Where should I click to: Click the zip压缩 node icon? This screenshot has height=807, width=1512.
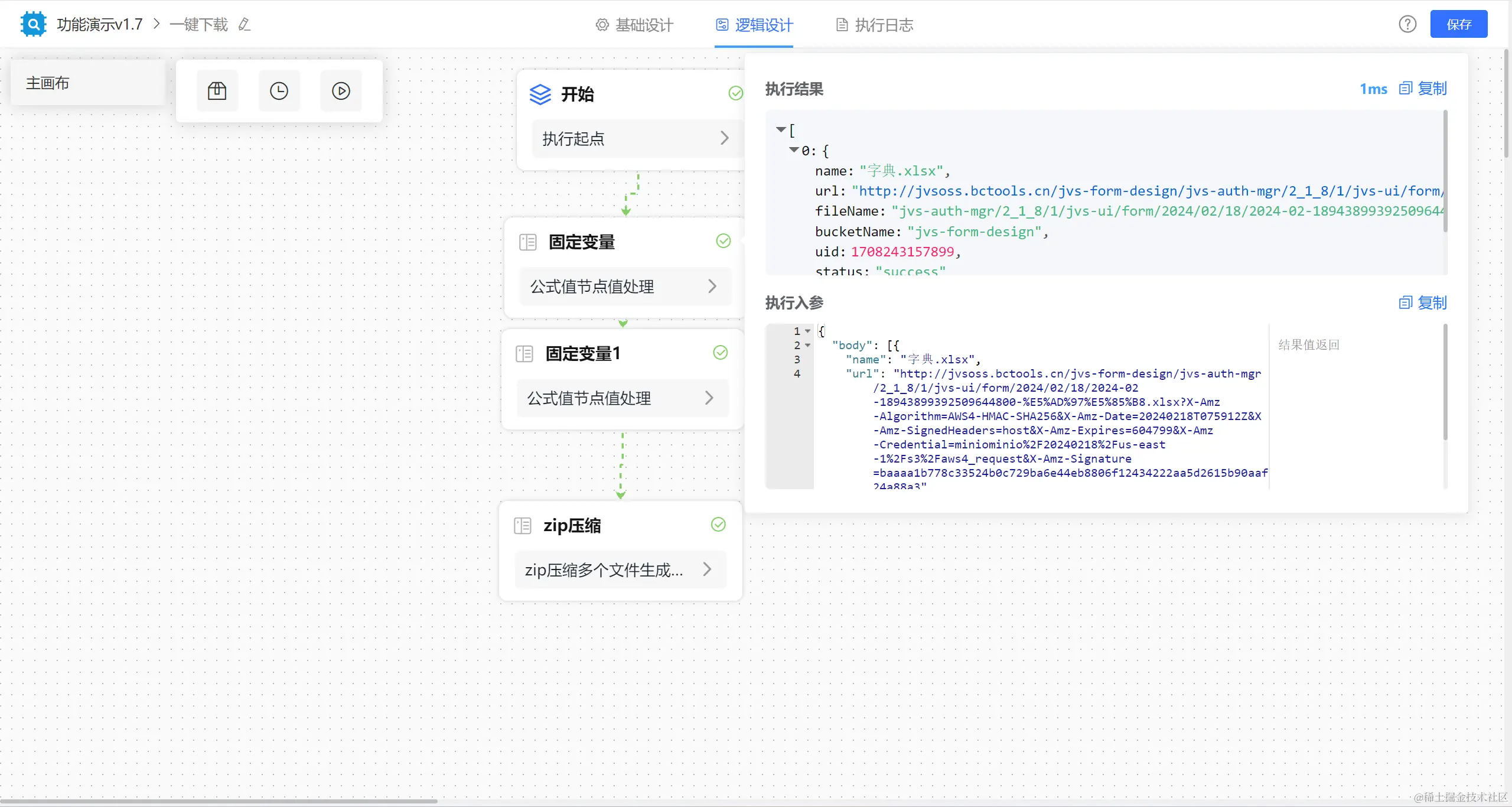[523, 525]
